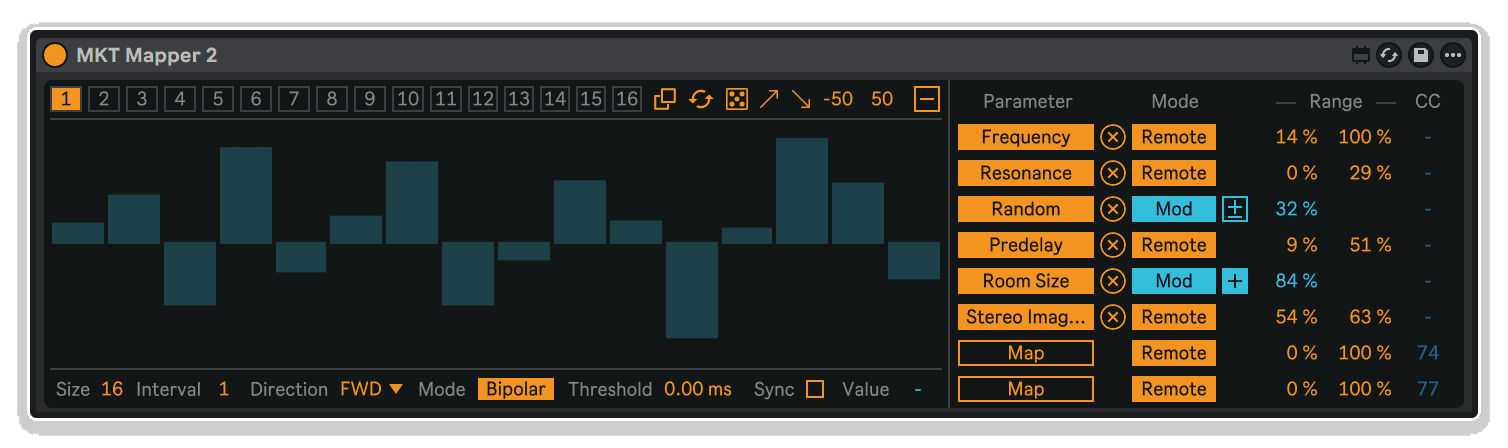The image size is (1508, 448).
Task: Enable the Sync checkbox
Action: [815, 389]
